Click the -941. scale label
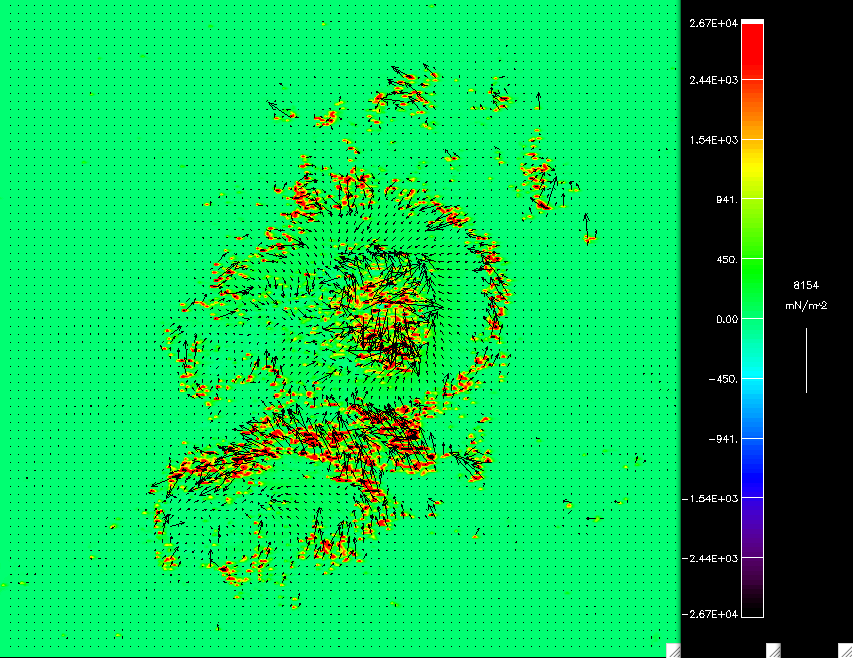This screenshot has width=853, height=658. [723, 439]
